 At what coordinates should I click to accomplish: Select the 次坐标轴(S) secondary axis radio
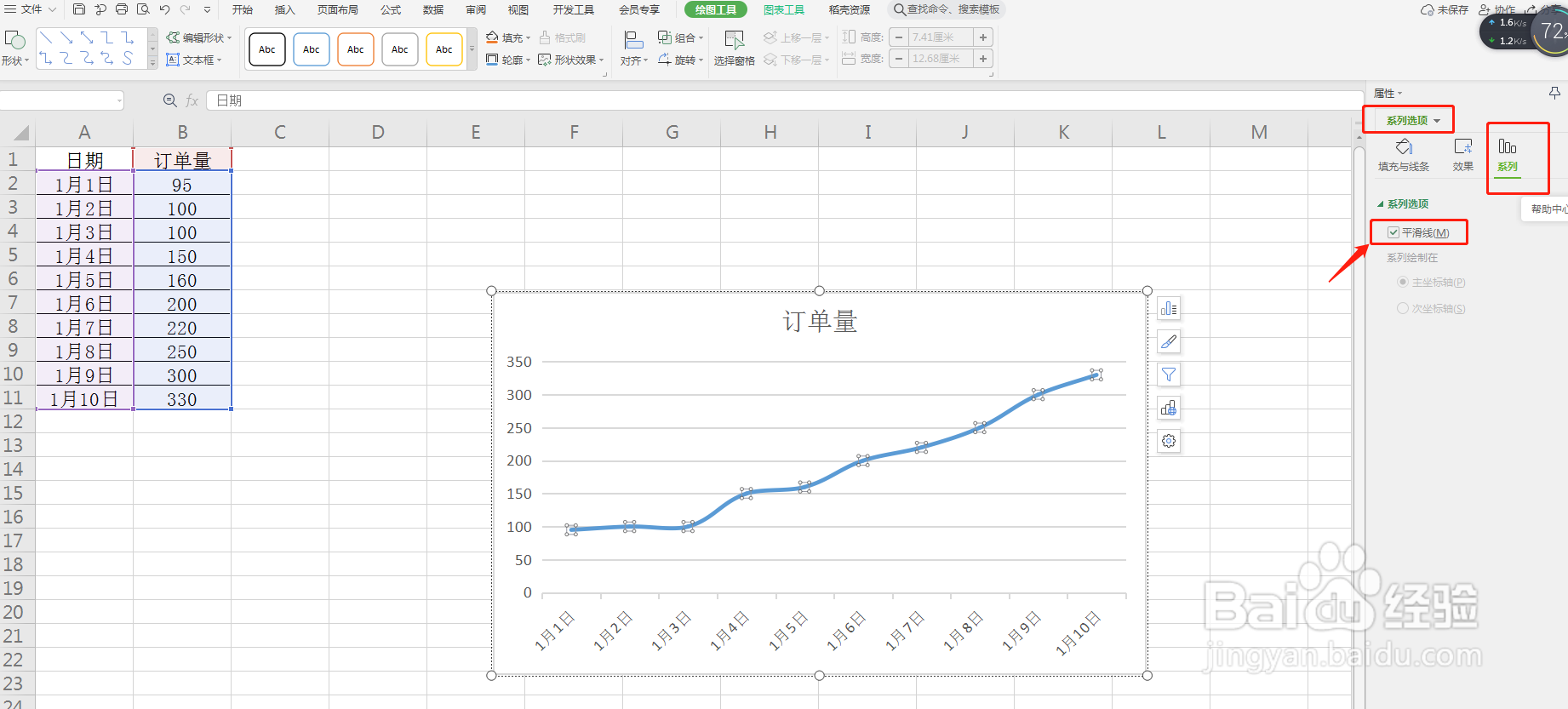[x=1403, y=308]
